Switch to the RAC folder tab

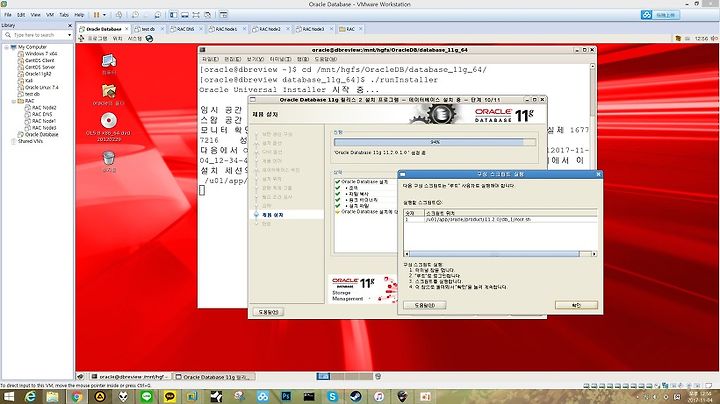pyautogui.click(x=350, y=29)
